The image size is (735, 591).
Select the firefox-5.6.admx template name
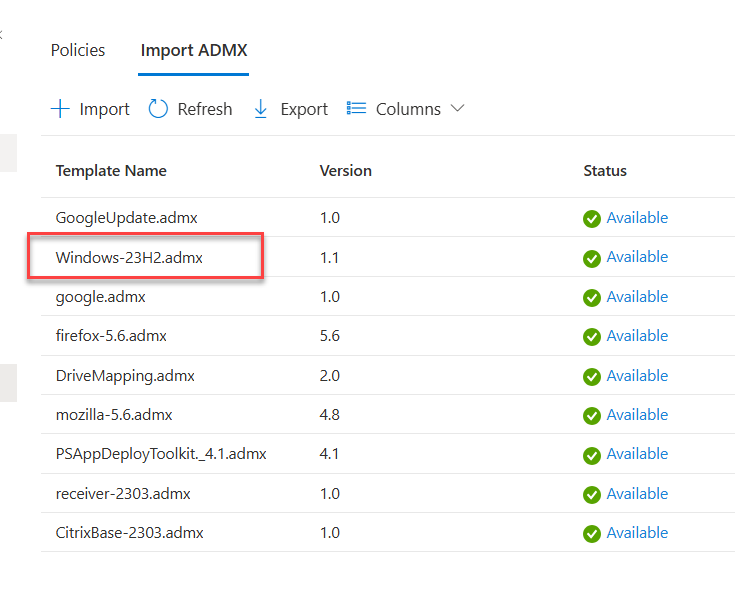click(x=111, y=336)
